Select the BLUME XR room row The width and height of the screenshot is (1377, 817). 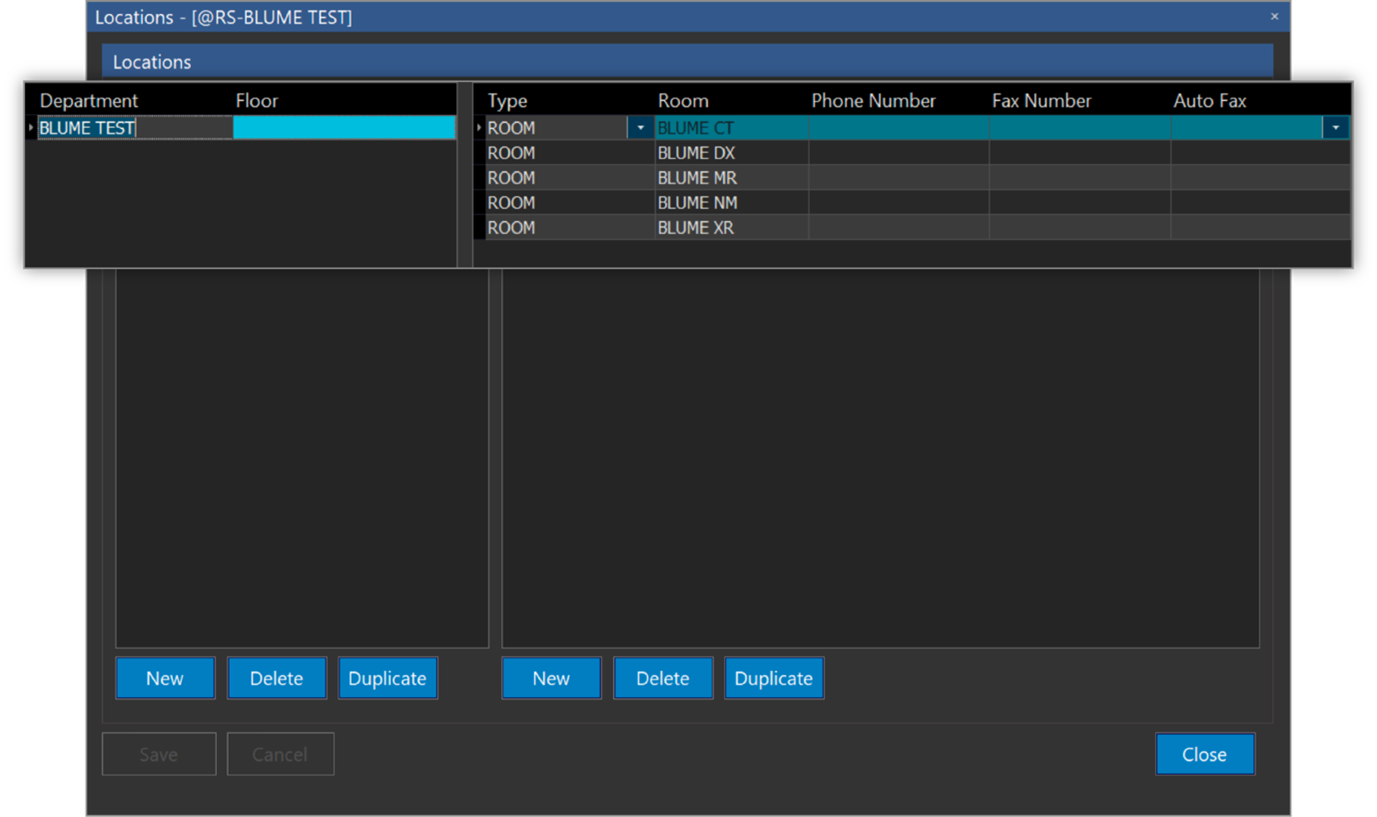coord(696,228)
